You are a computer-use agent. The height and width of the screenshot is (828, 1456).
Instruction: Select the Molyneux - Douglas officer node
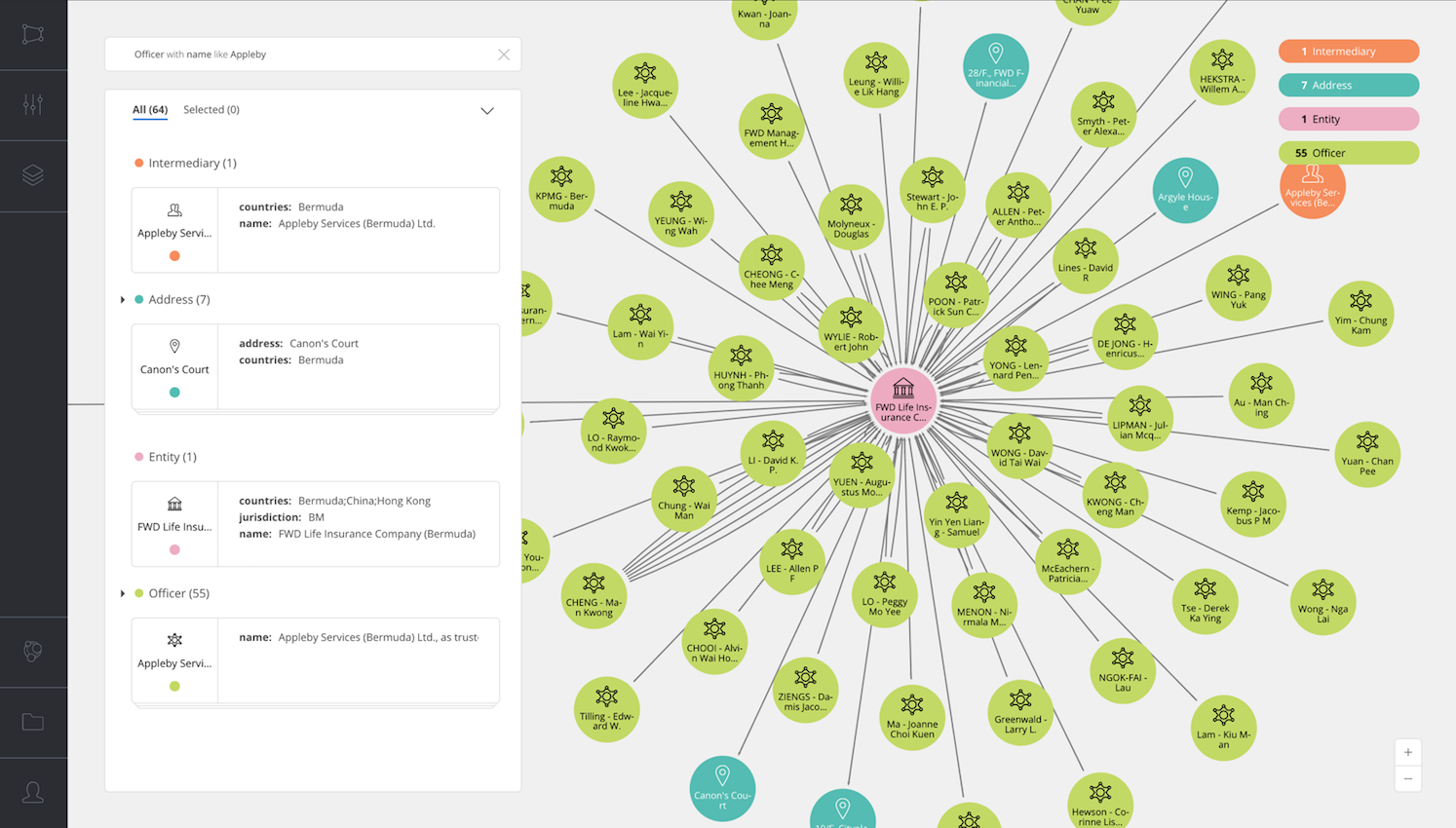point(851,217)
